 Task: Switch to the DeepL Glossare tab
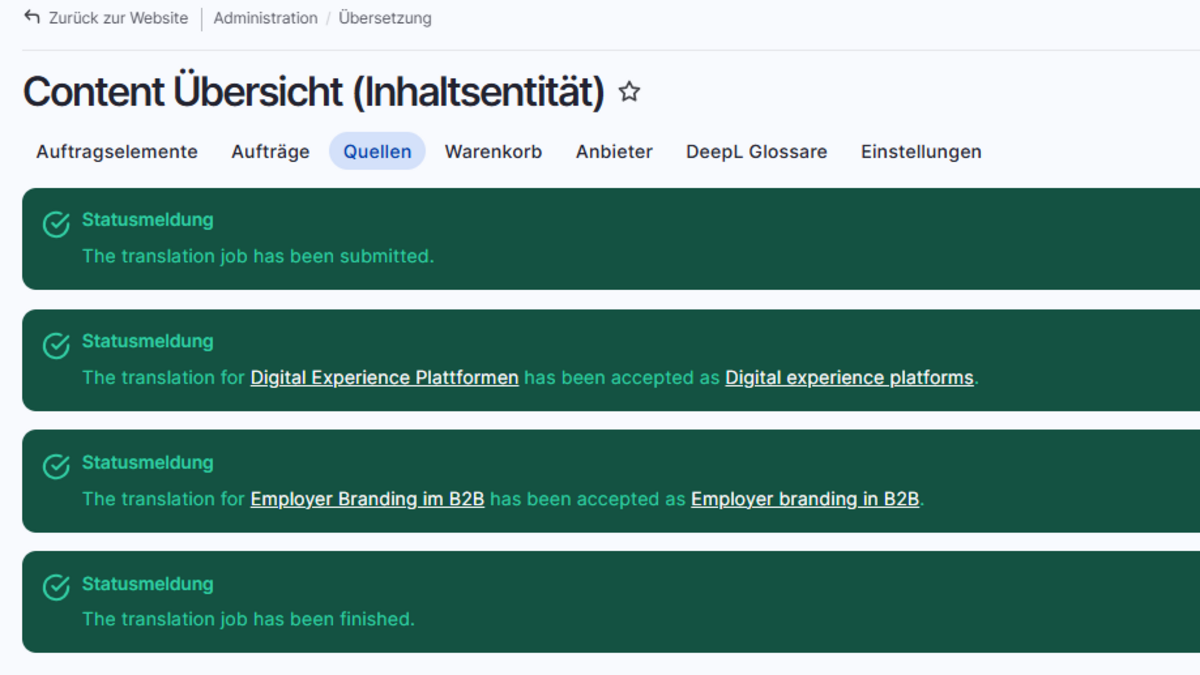(x=756, y=152)
